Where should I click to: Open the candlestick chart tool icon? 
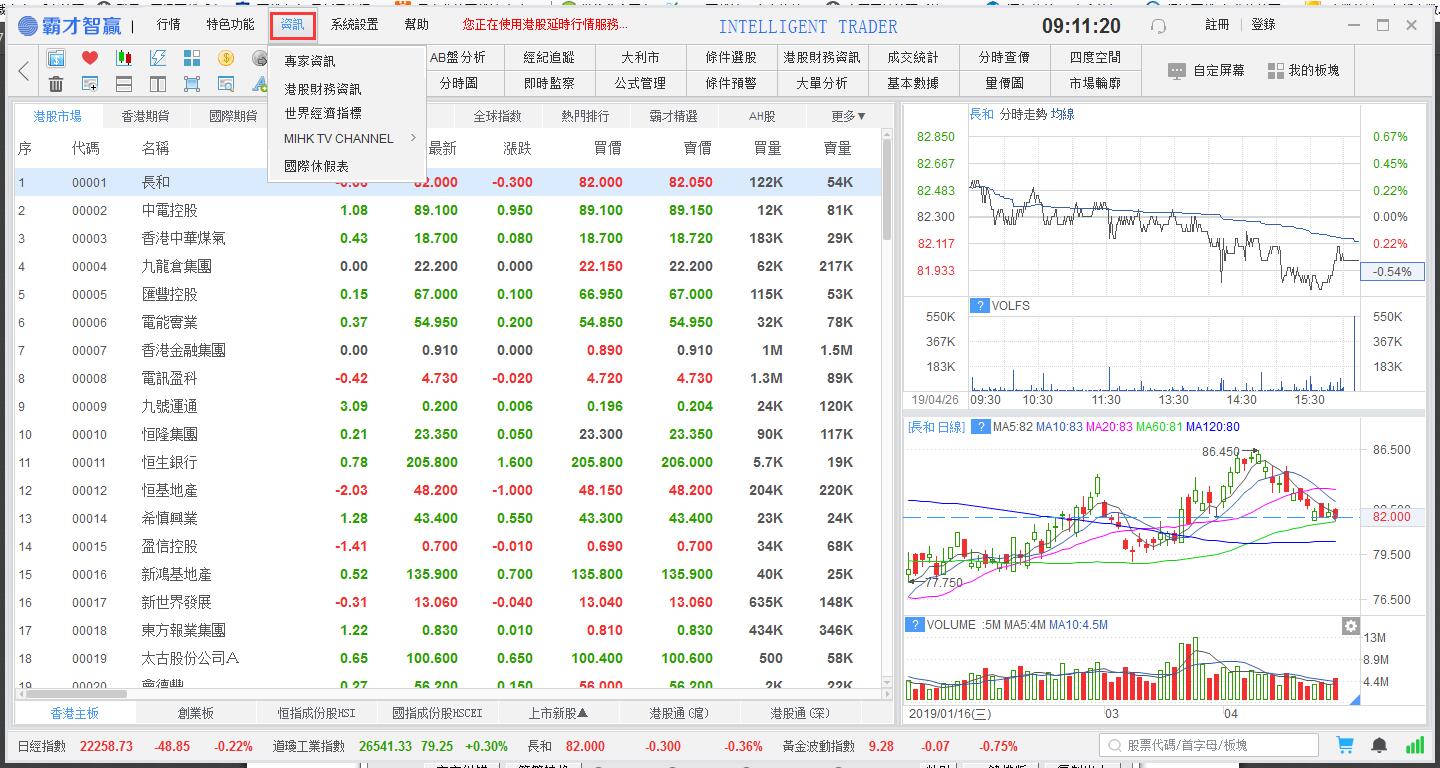[x=124, y=58]
